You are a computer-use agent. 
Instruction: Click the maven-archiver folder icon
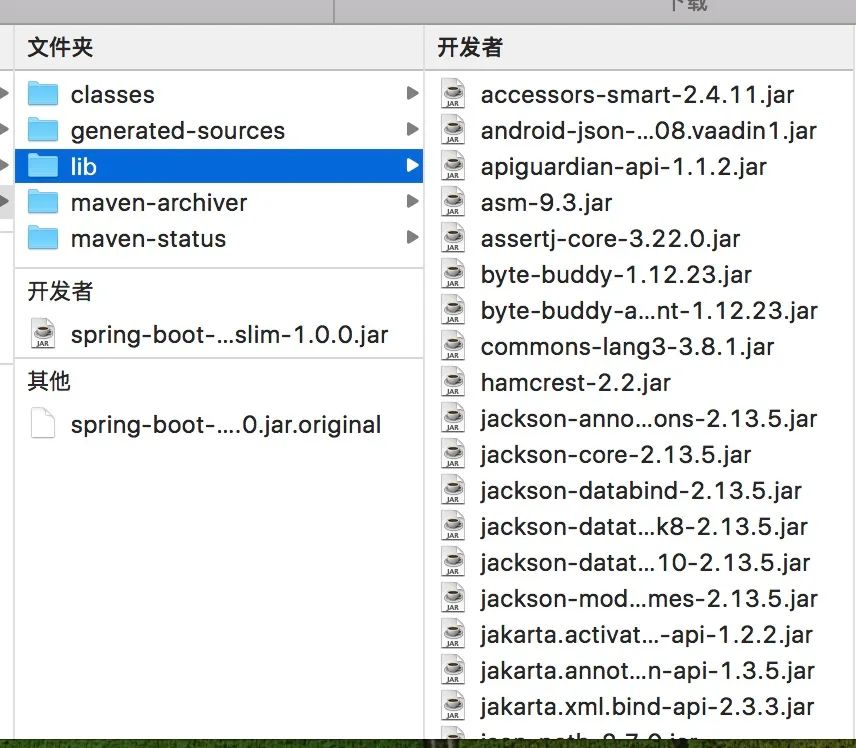[x=43, y=201]
